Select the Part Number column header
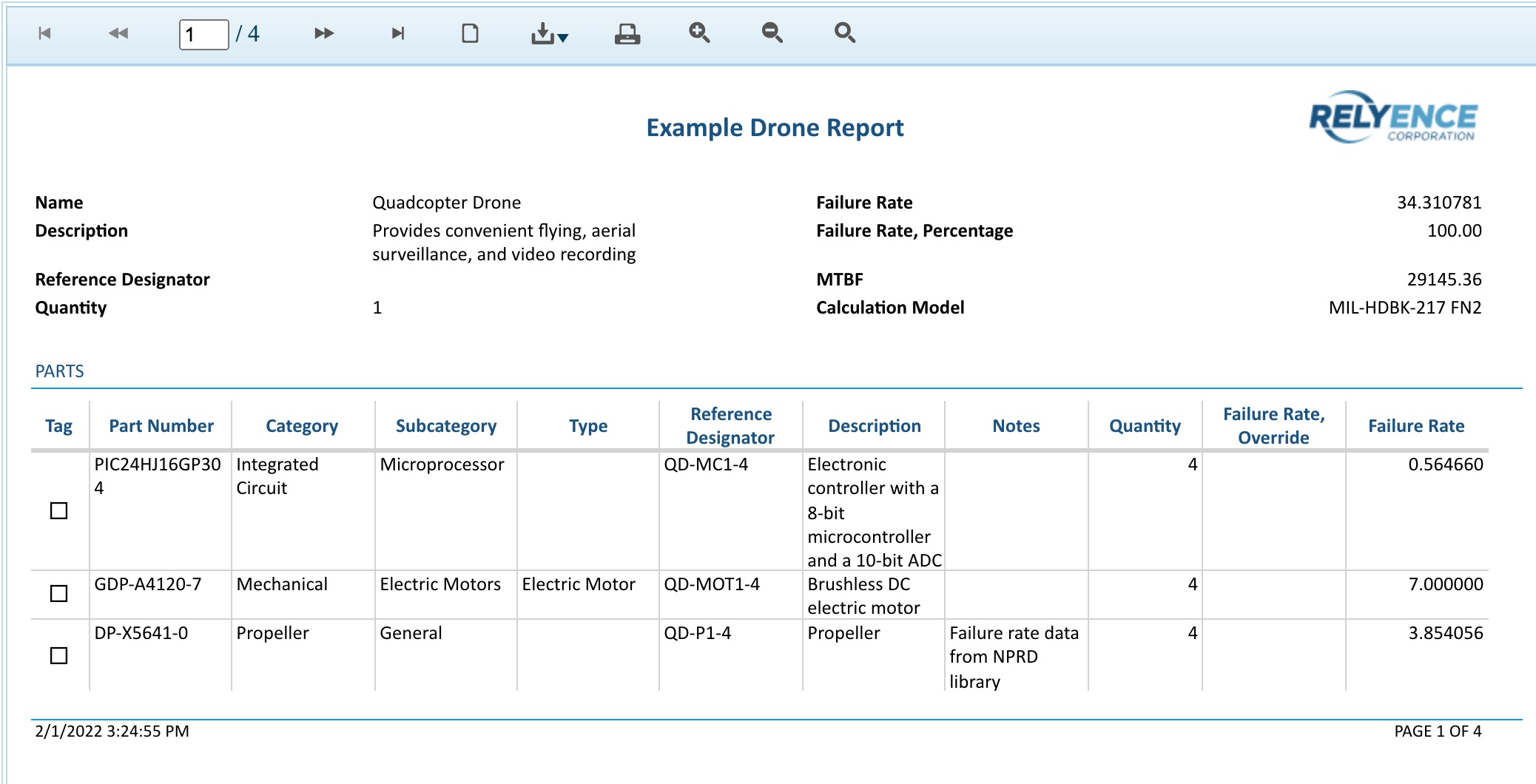The image size is (1536, 784). 161,426
